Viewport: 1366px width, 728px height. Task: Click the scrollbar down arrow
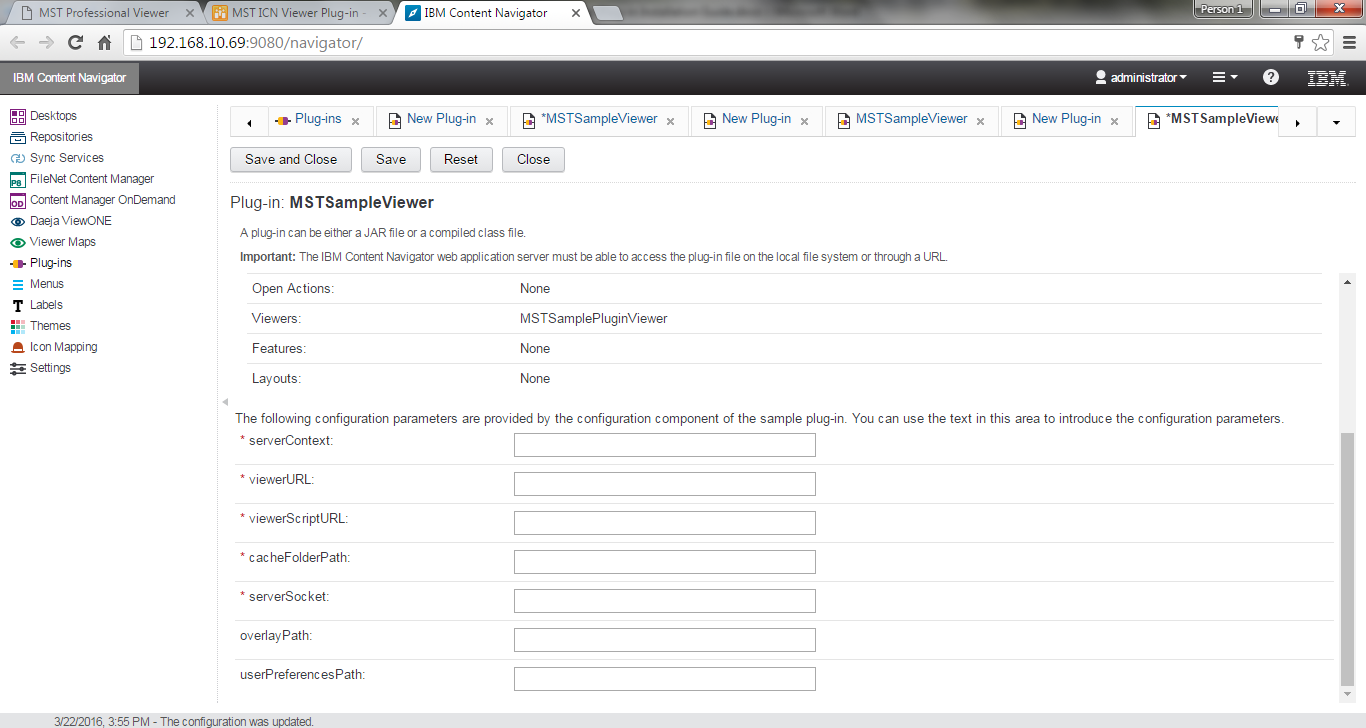coord(1347,695)
